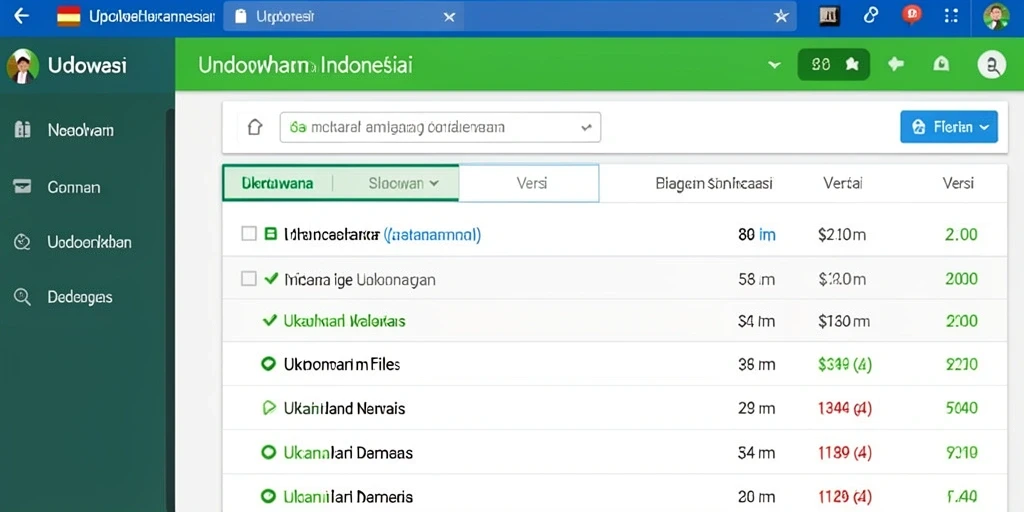Screen dimensions: 1024x512
Task: Click the header pin icon
Action: pyautogui.click(x=895, y=63)
